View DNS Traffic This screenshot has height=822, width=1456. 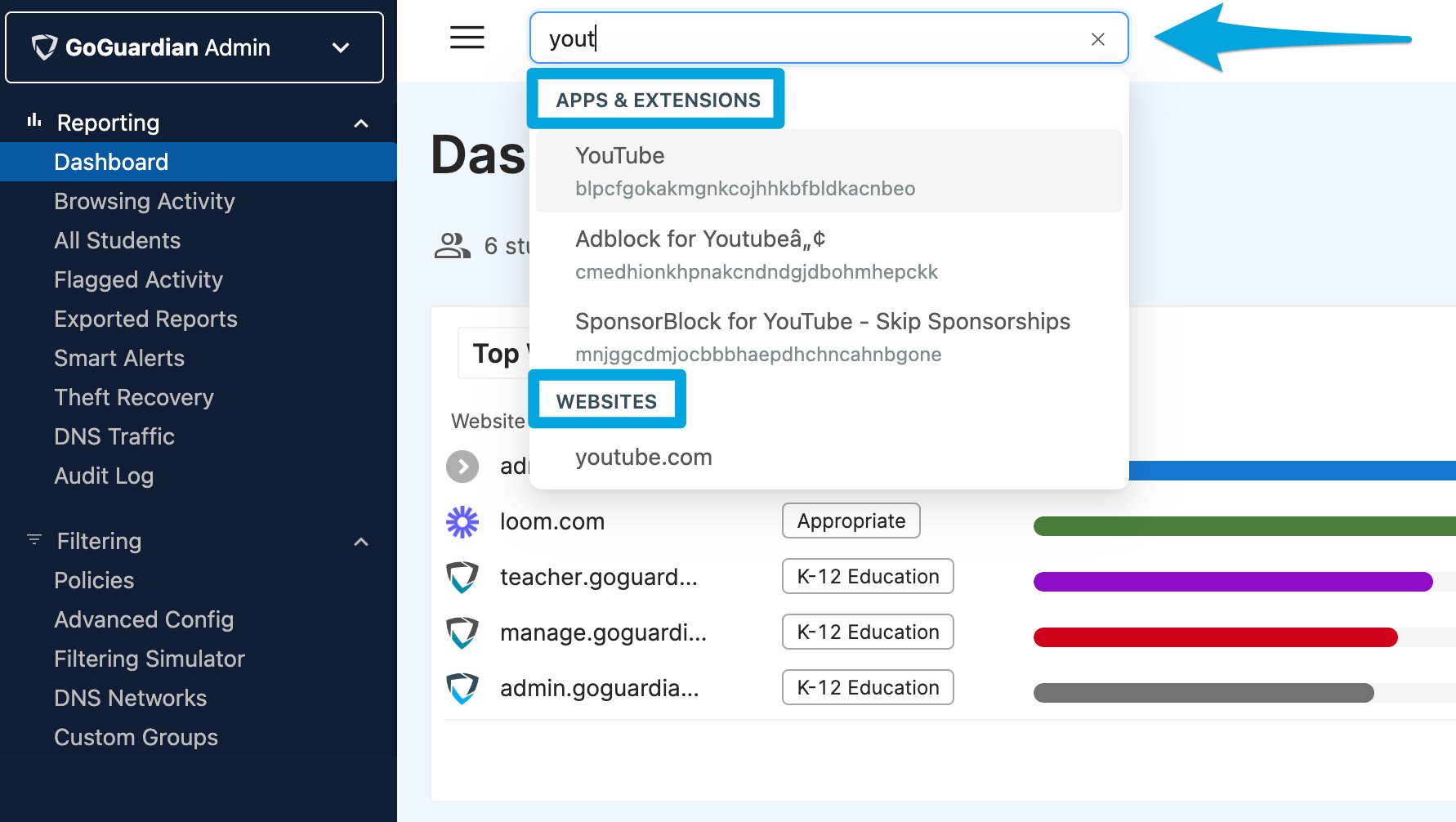click(114, 436)
